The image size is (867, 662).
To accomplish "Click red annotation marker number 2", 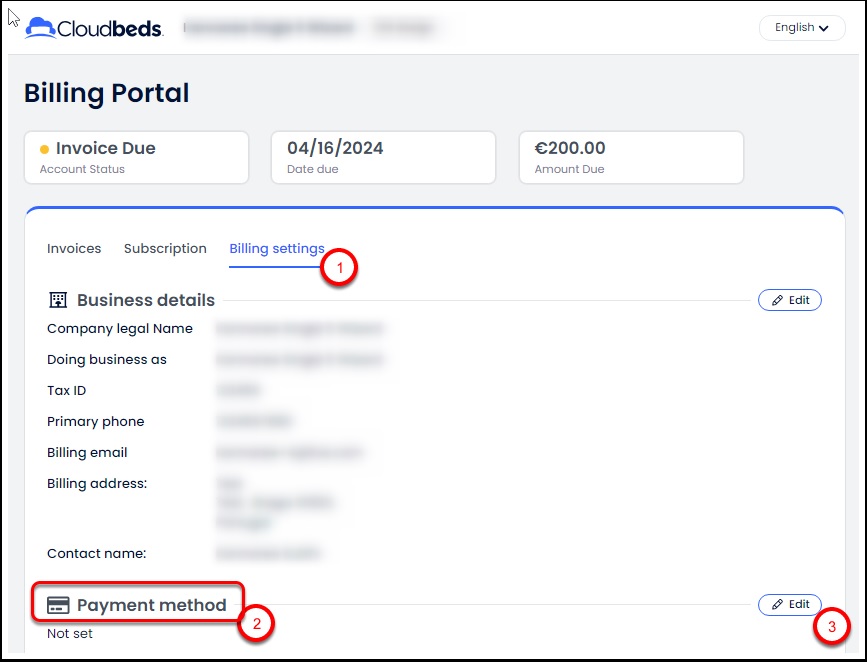I will click(x=256, y=624).
